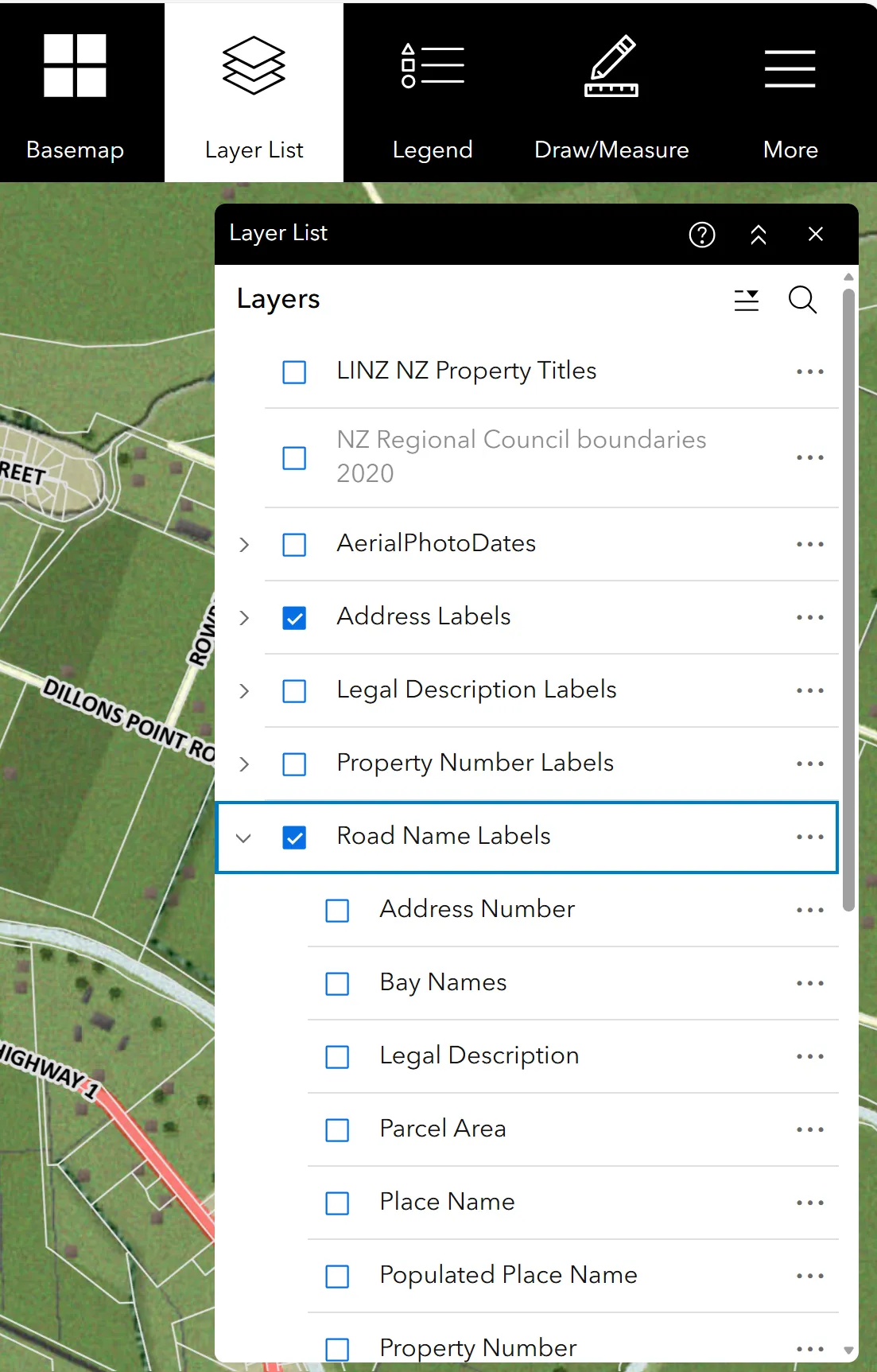
Task: Click the Layer List scrollbar thumb
Action: pyautogui.click(x=848, y=600)
